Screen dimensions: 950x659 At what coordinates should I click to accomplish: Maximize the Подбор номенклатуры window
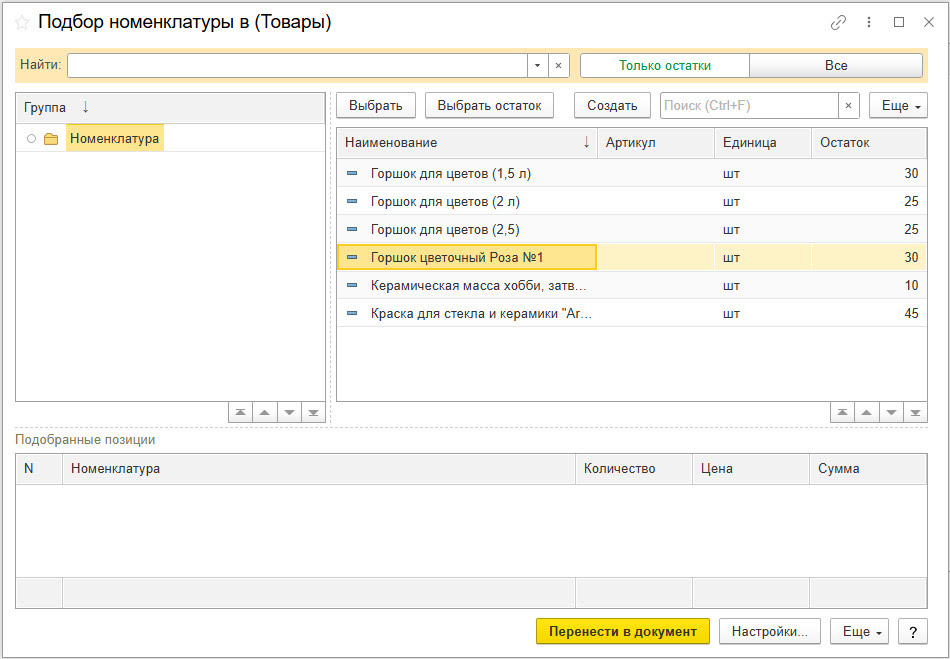pos(899,22)
